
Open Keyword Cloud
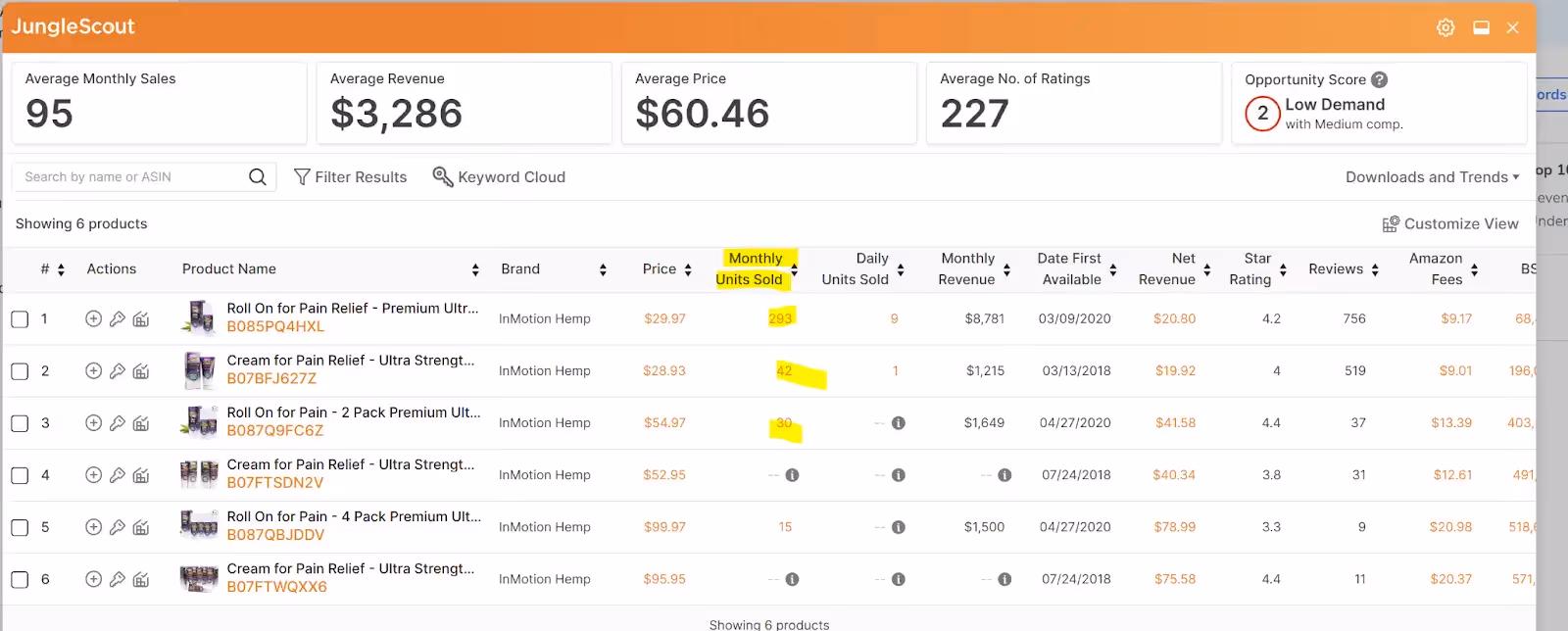(x=499, y=177)
